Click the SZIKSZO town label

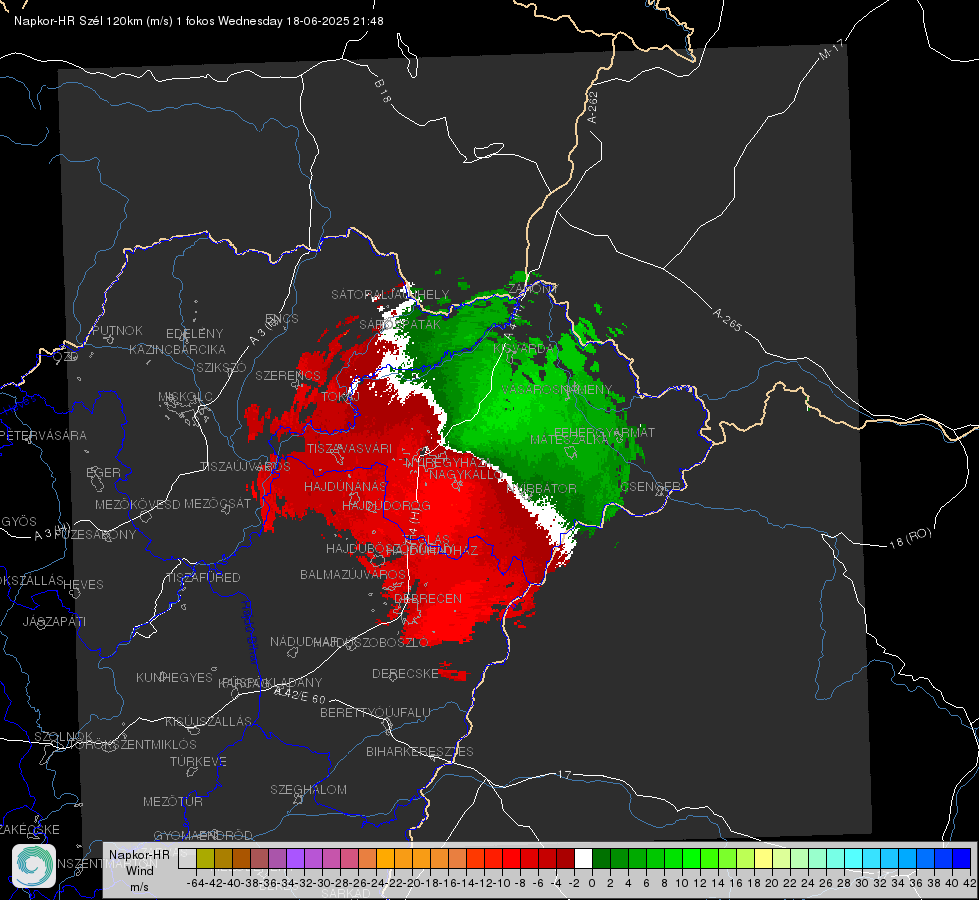click(221, 367)
